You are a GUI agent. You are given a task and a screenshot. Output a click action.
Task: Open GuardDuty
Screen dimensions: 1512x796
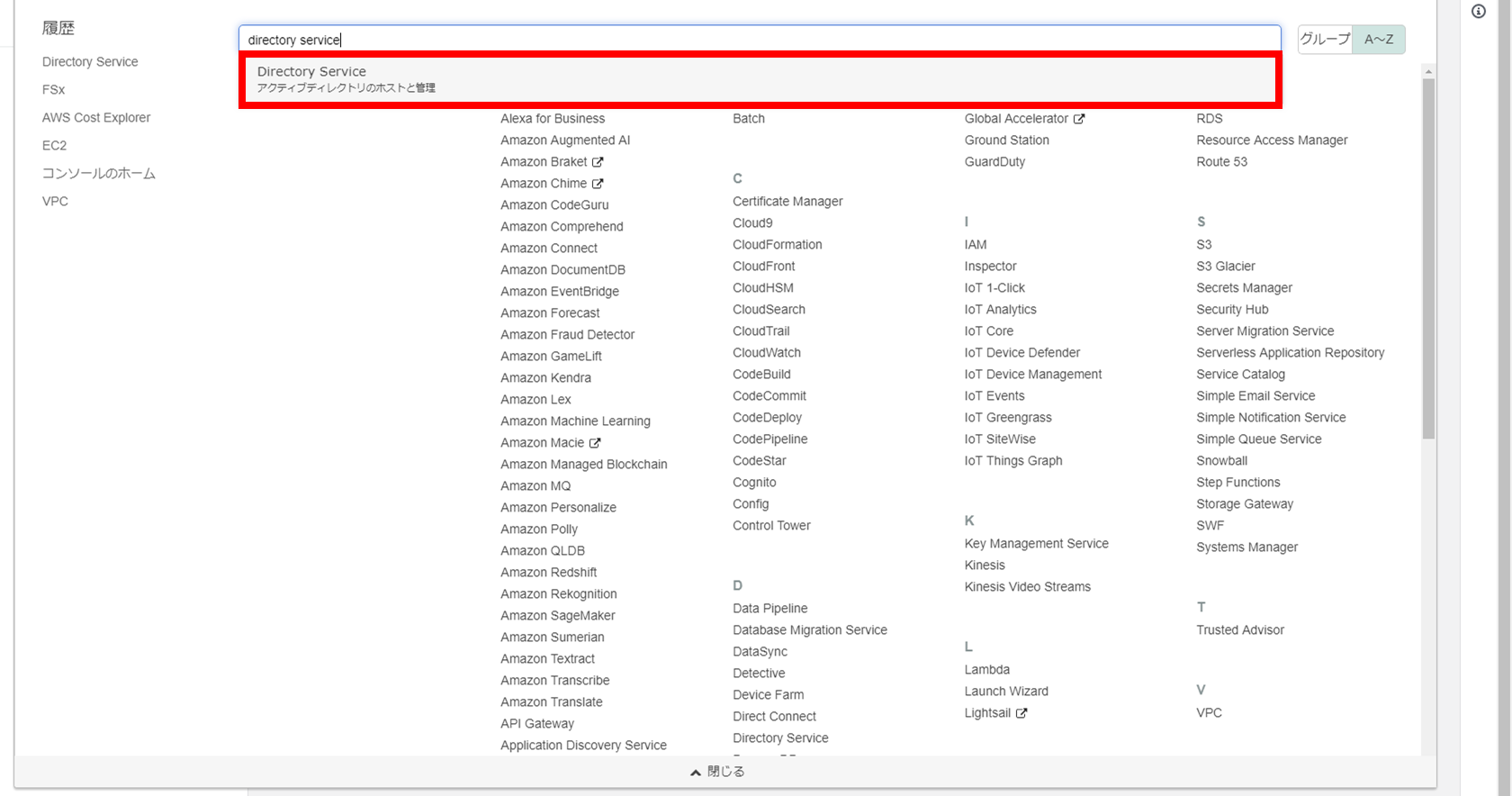(x=994, y=162)
